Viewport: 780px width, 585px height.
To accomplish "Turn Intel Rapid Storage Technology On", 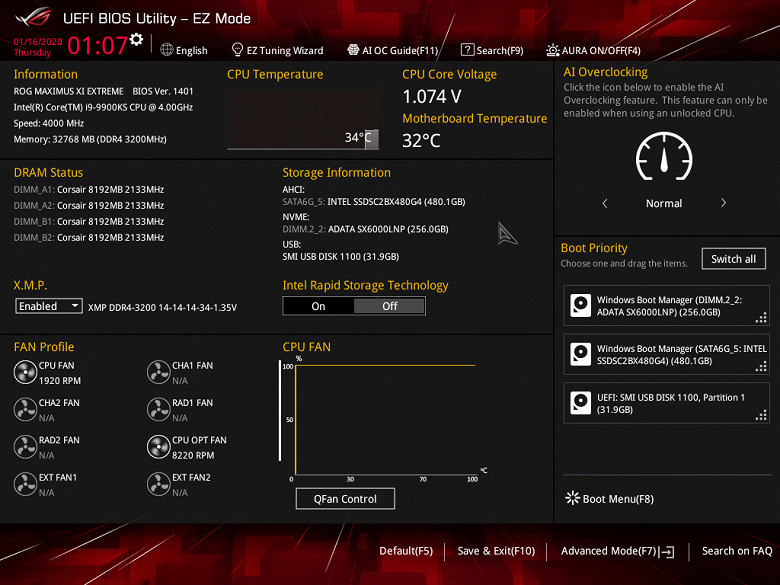I will tap(318, 306).
